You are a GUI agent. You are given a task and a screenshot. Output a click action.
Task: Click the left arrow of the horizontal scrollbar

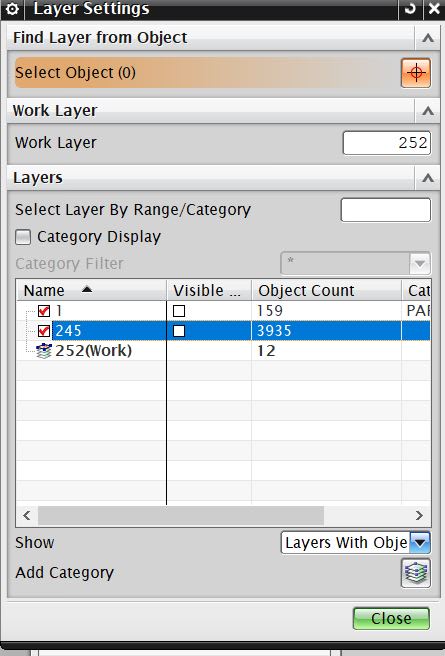point(27,515)
